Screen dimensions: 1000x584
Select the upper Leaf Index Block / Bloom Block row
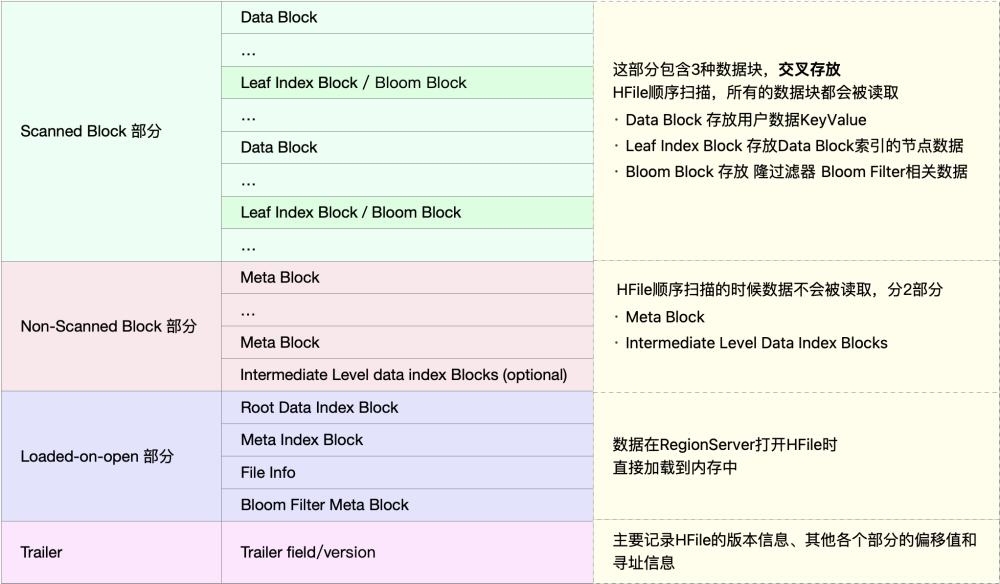tap(353, 82)
